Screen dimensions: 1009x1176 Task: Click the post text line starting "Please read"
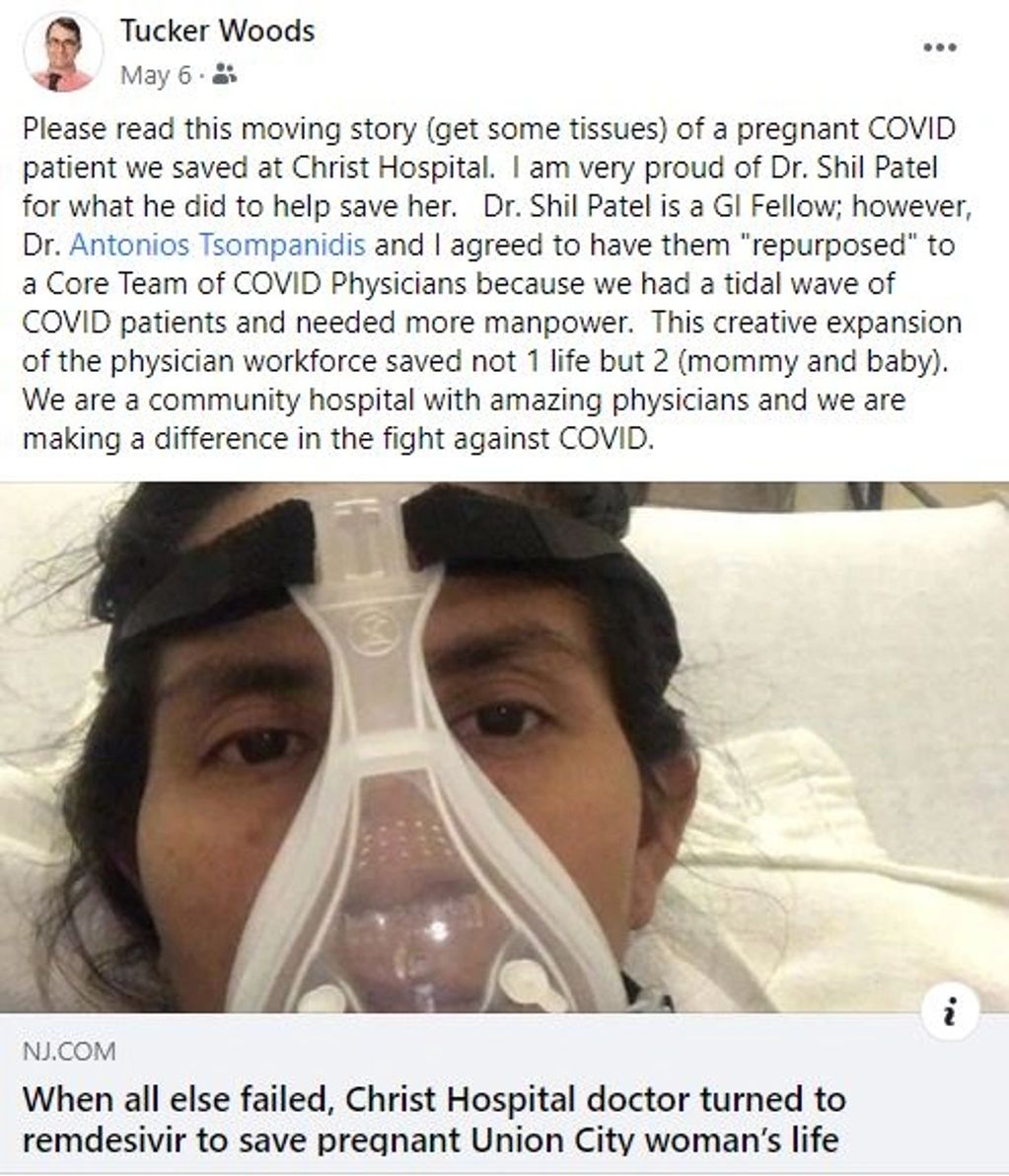[488, 128]
